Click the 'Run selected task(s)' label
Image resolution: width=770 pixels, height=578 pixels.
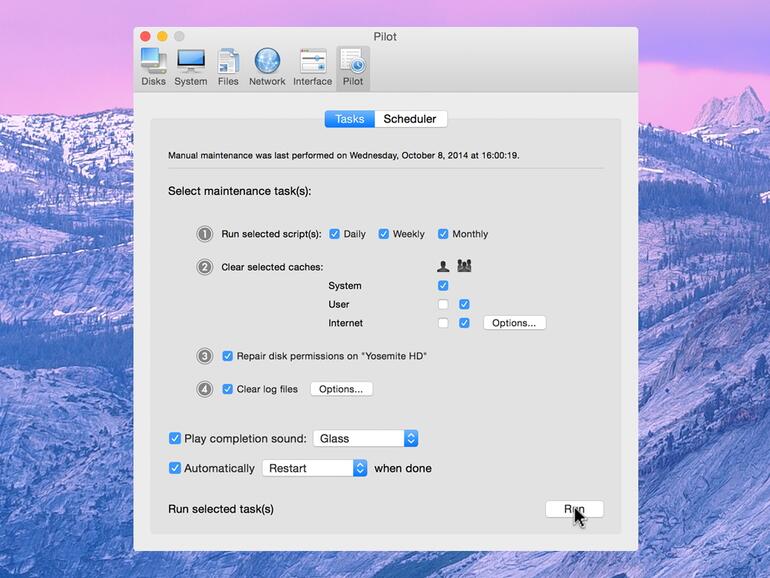[x=221, y=509]
